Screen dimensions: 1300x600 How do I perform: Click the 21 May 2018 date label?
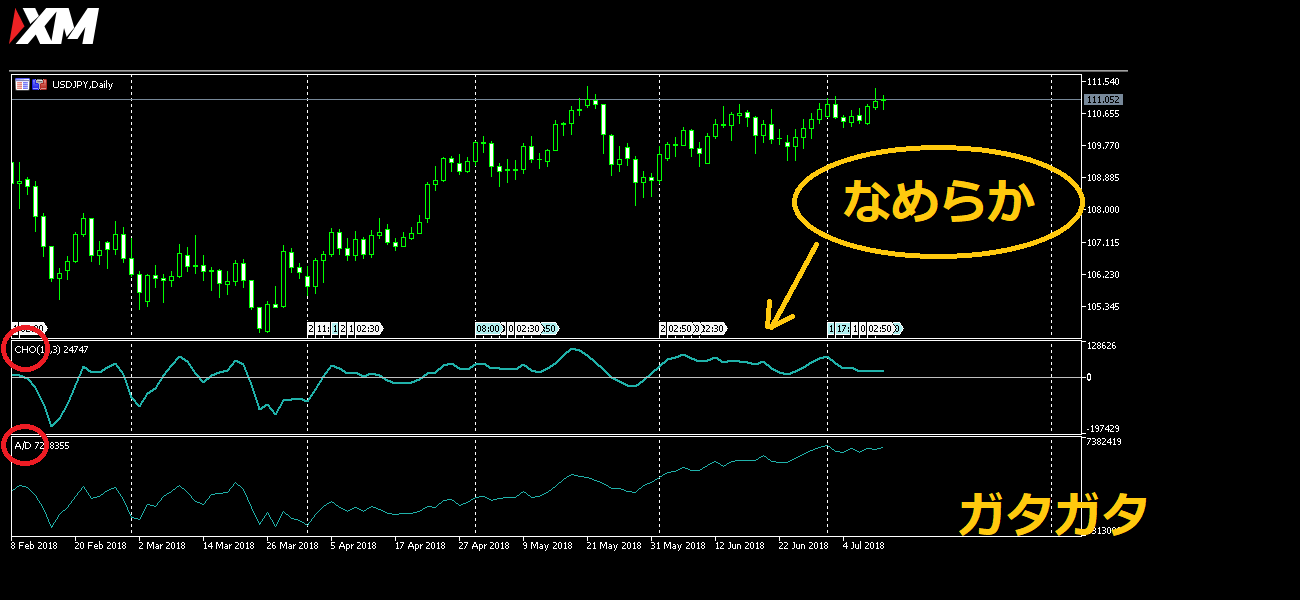(615, 546)
